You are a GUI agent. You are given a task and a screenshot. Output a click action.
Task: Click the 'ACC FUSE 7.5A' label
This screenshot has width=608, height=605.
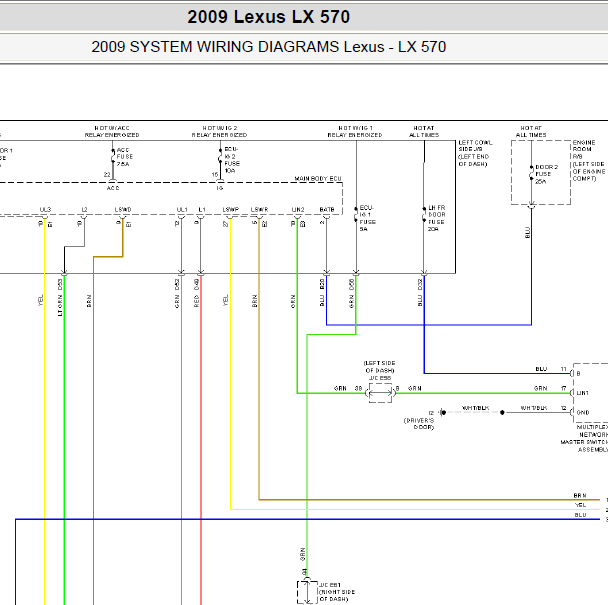124,157
